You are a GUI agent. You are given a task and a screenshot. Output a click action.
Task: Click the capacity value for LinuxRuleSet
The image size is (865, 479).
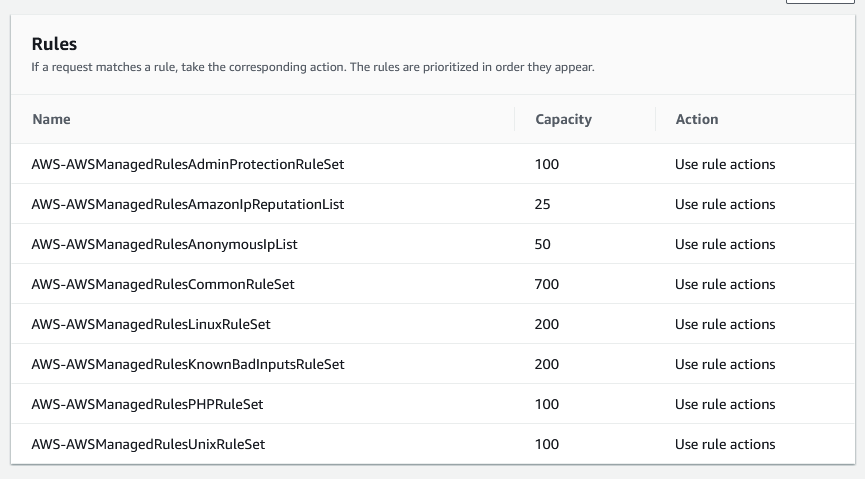pos(547,324)
